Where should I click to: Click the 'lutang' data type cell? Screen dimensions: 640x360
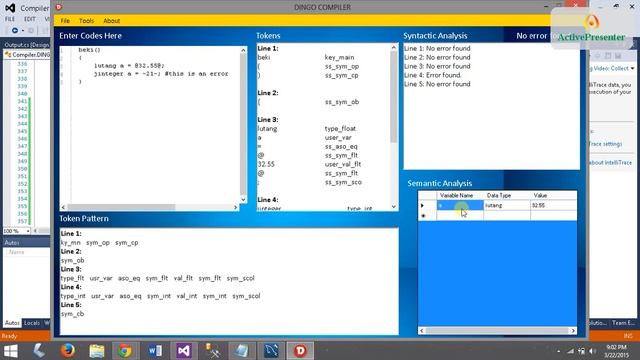point(507,205)
